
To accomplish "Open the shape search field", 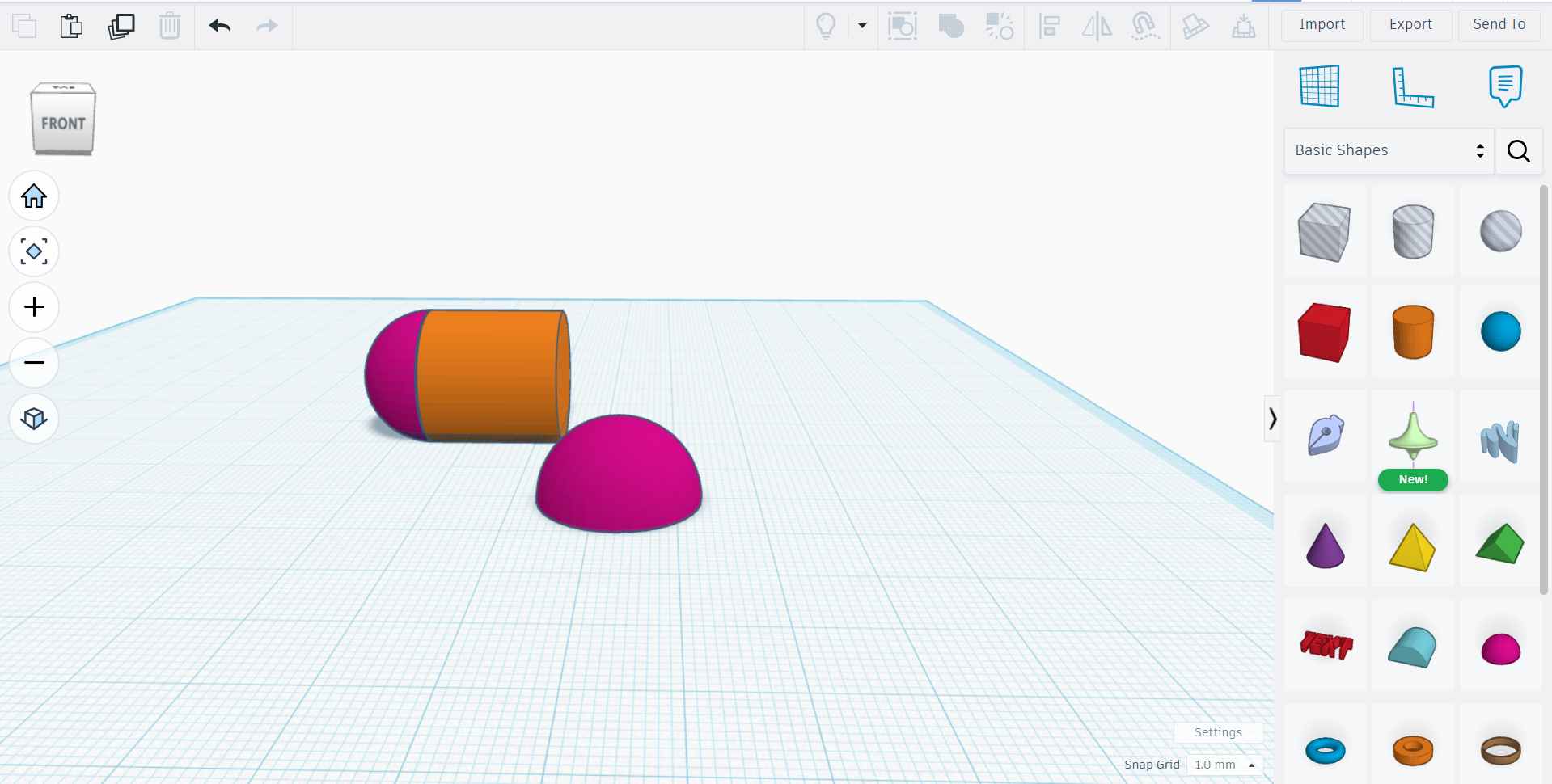I will pyautogui.click(x=1518, y=151).
